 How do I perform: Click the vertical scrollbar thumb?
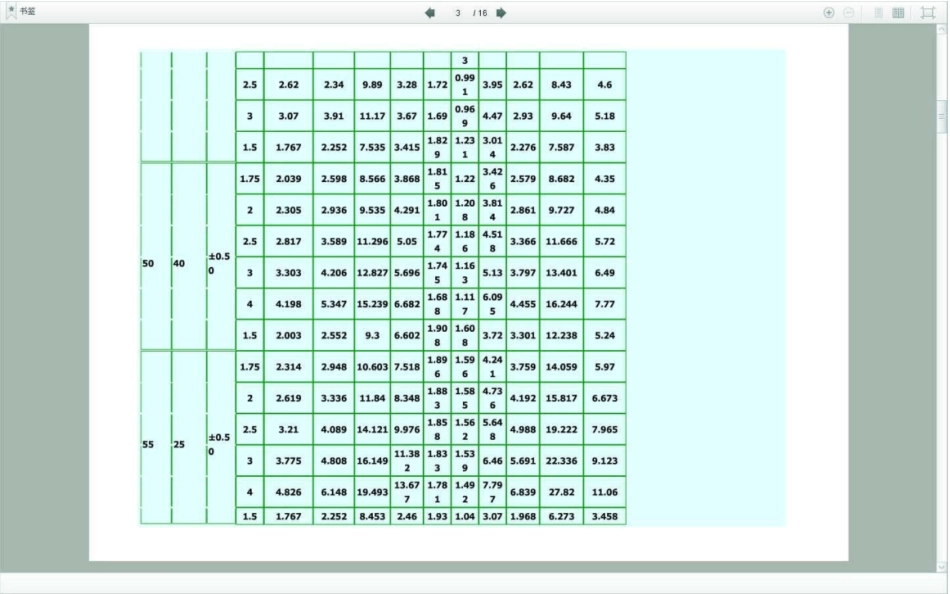click(942, 116)
